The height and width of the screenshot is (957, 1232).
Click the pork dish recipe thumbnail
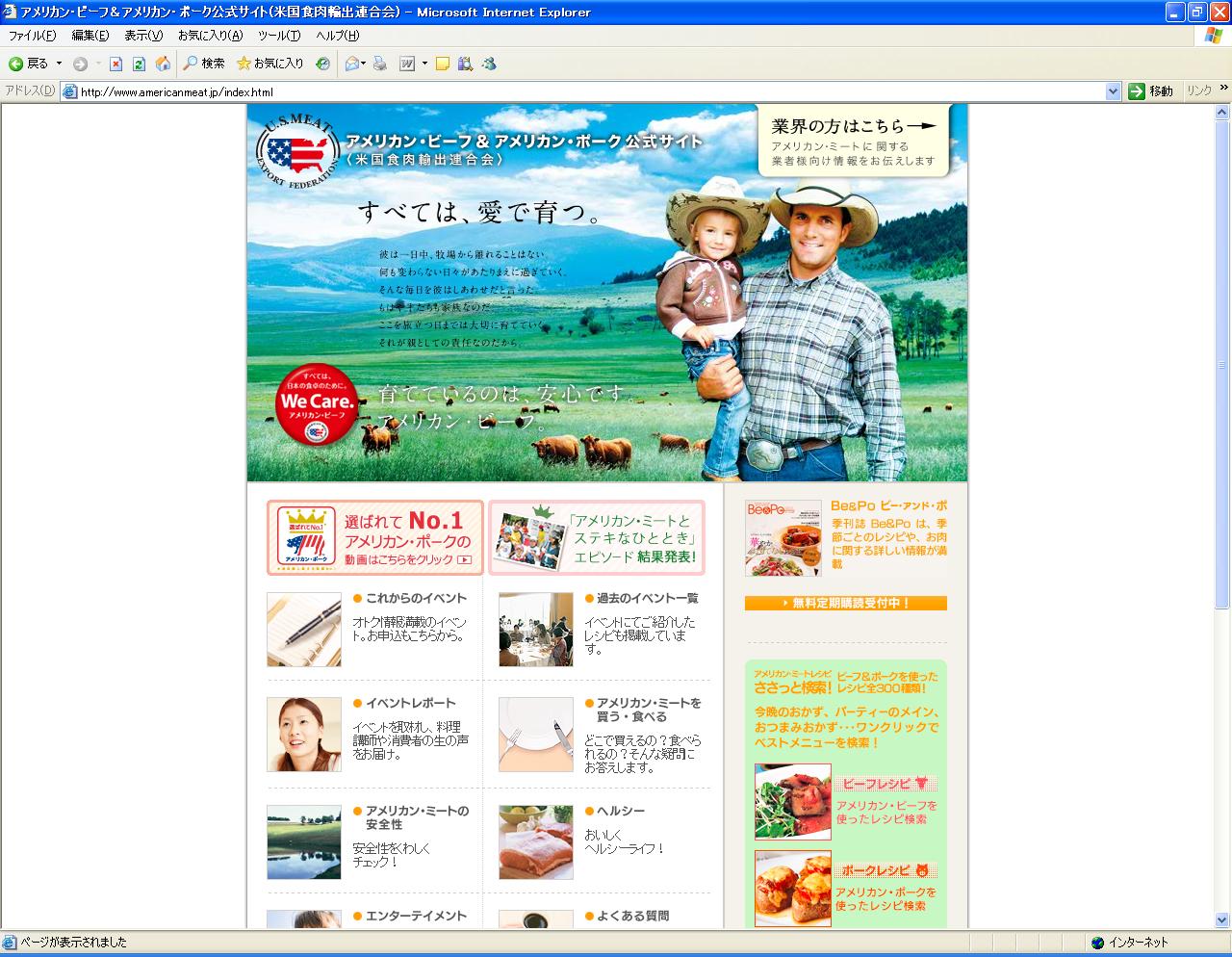click(793, 889)
